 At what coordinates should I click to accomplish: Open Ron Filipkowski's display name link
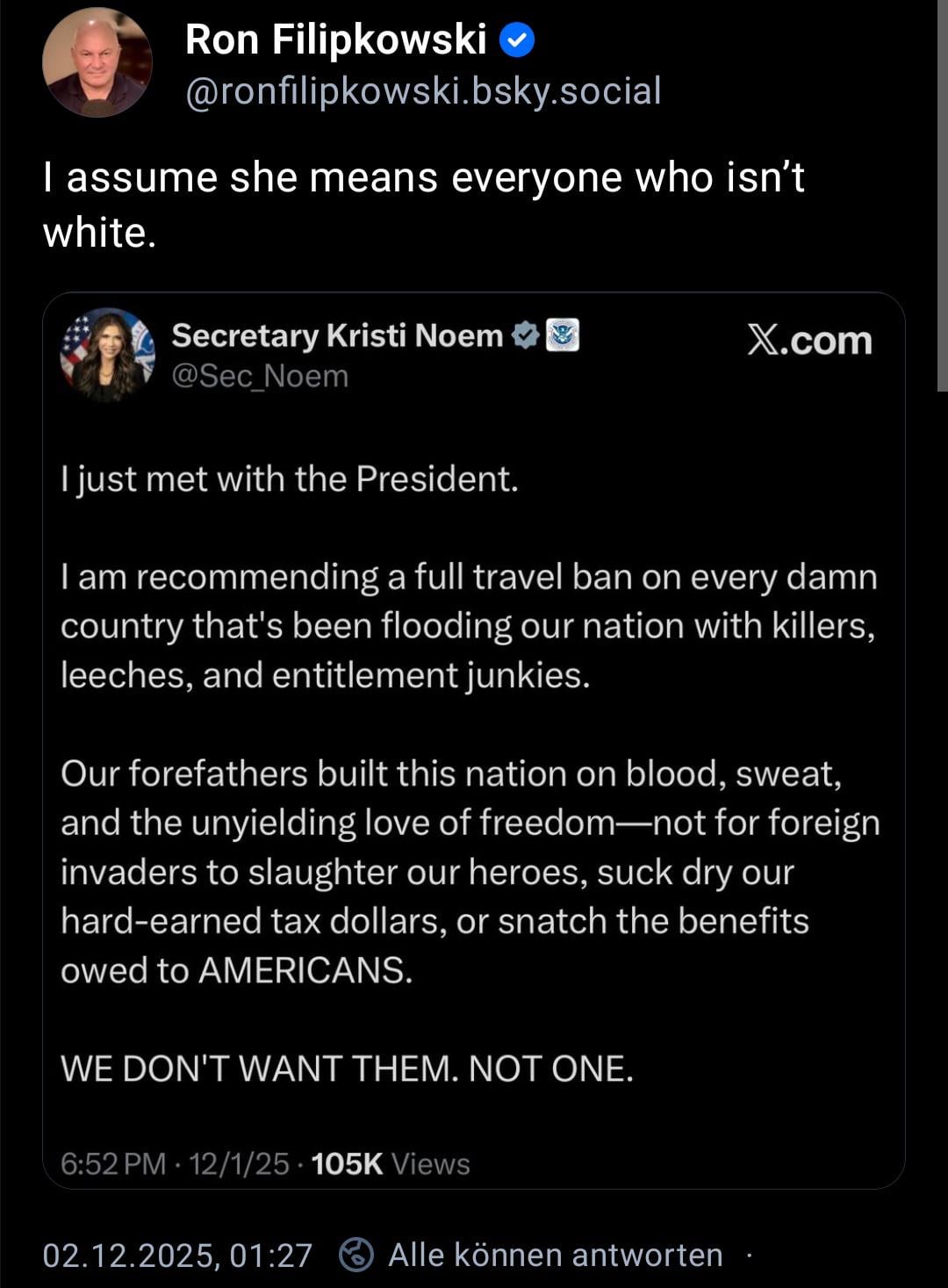tap(335, 40)
